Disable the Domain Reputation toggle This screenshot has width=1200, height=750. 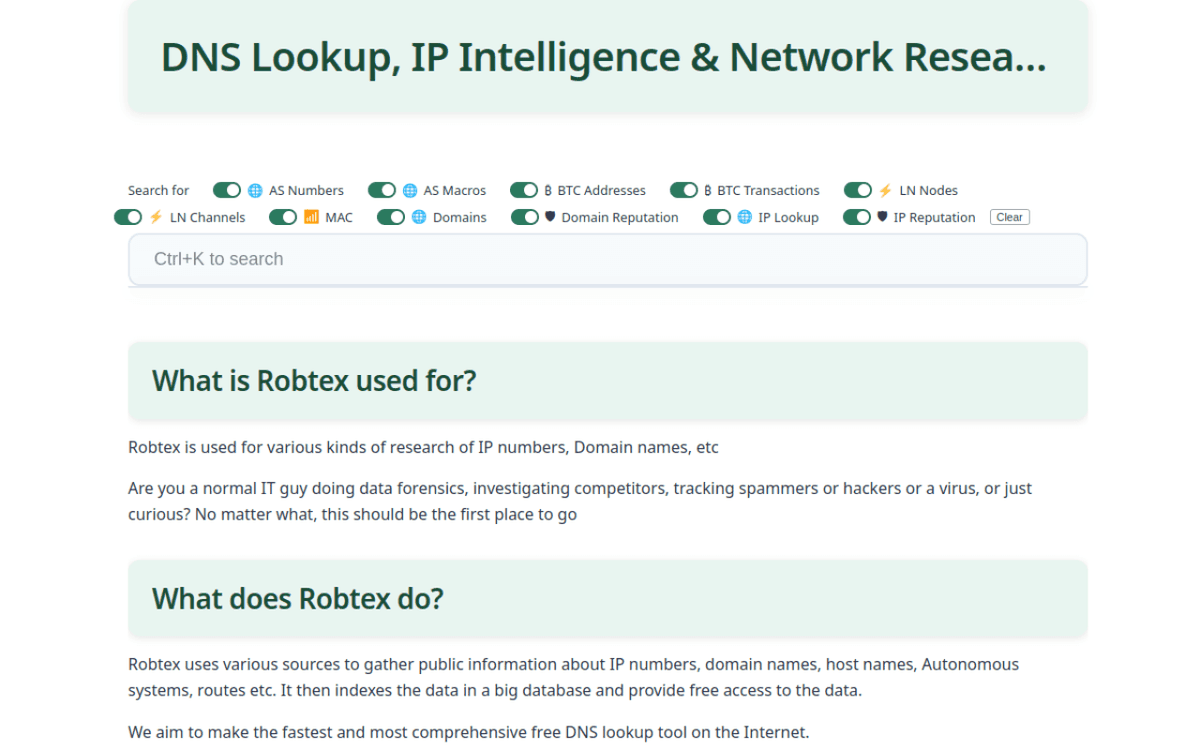(525, 217)
